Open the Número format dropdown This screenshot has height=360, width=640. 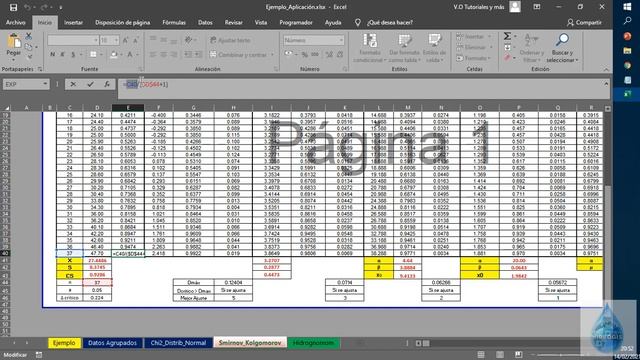click(x=341, y=40)
